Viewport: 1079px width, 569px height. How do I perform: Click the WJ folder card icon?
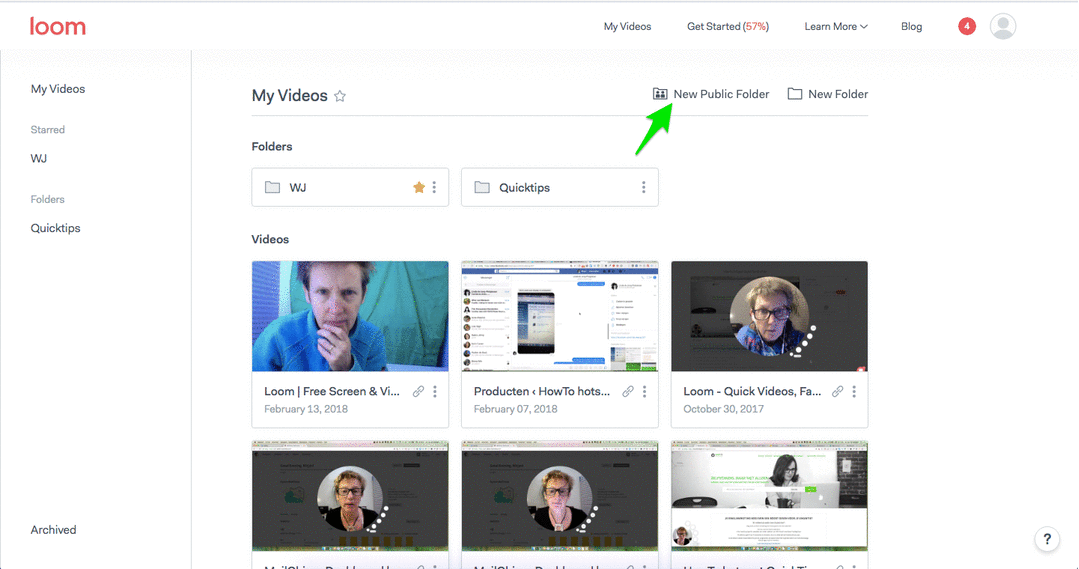(x=273, y=187)
